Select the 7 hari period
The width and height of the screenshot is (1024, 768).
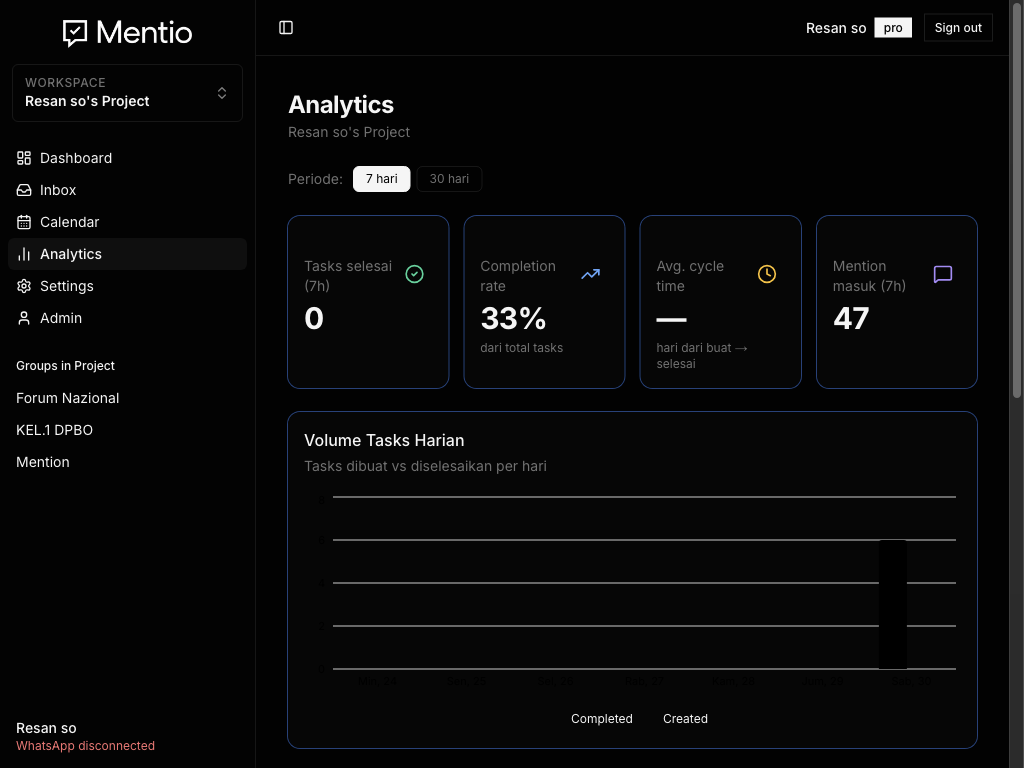(x=381, y=179)
